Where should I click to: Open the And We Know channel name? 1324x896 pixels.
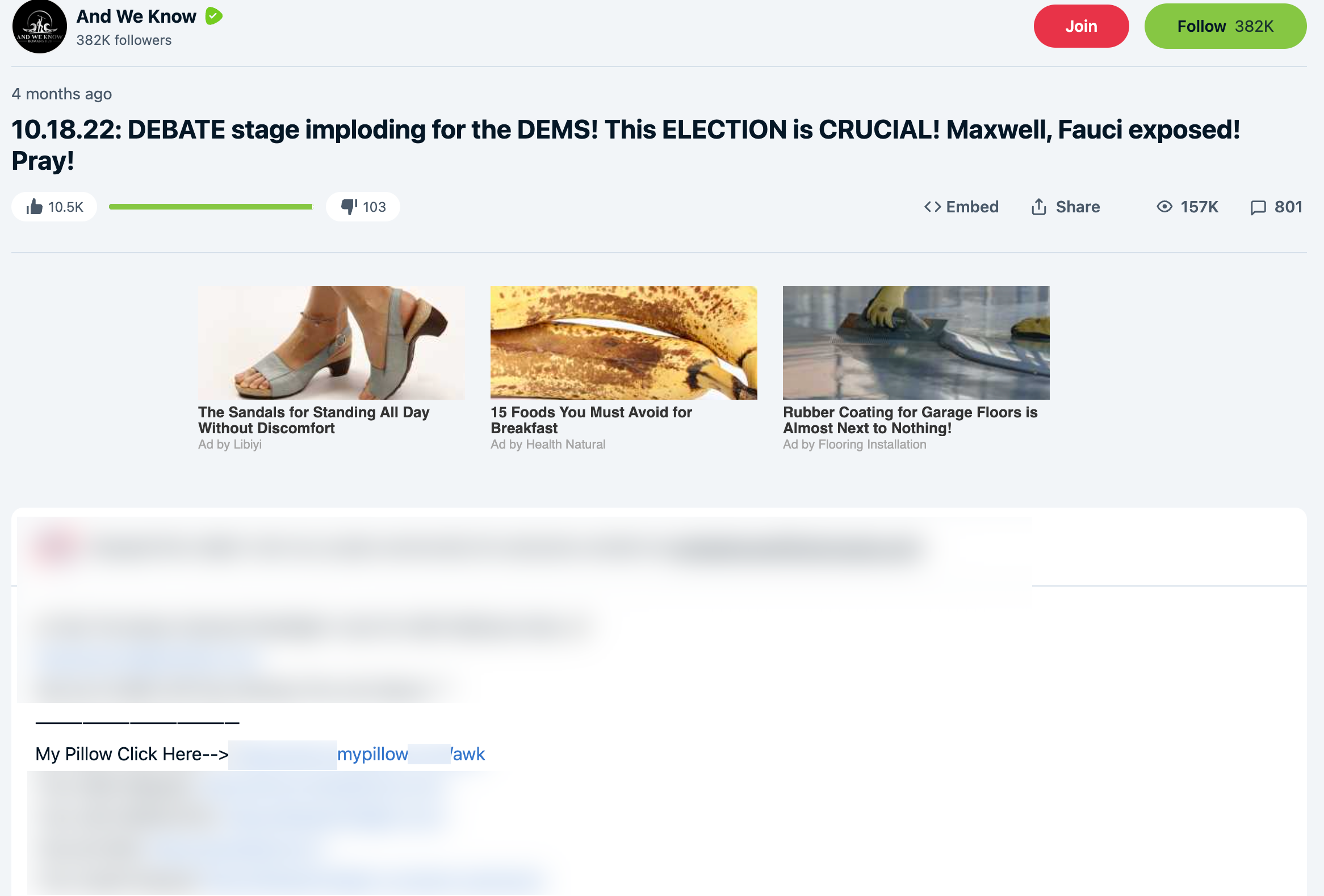[x=136, y=16]
